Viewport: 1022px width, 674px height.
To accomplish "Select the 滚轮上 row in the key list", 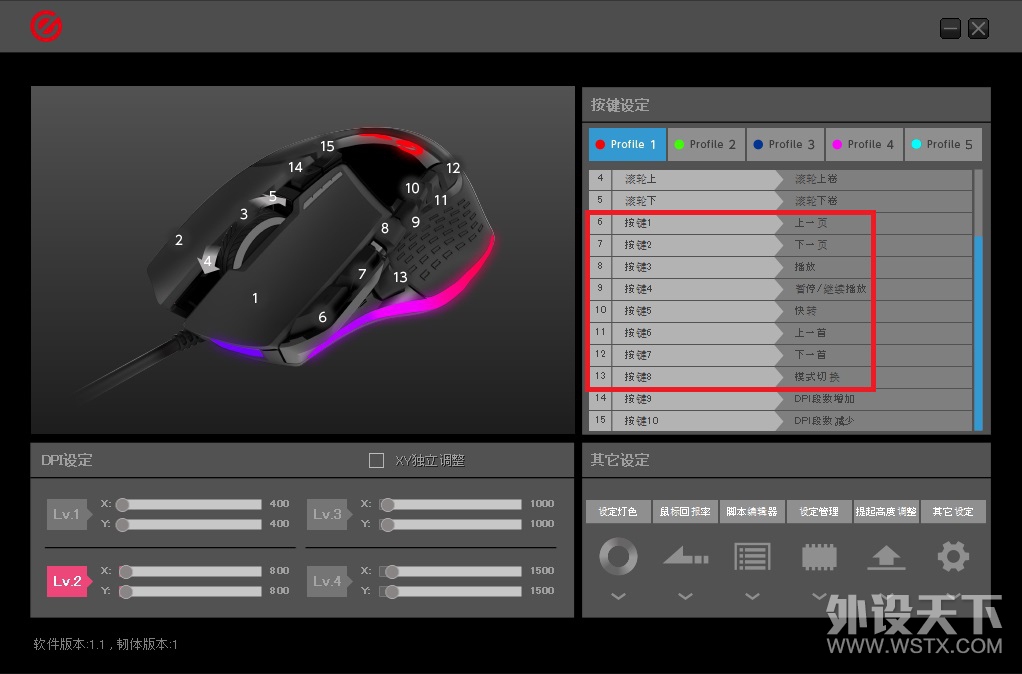I will pos(780,179).
